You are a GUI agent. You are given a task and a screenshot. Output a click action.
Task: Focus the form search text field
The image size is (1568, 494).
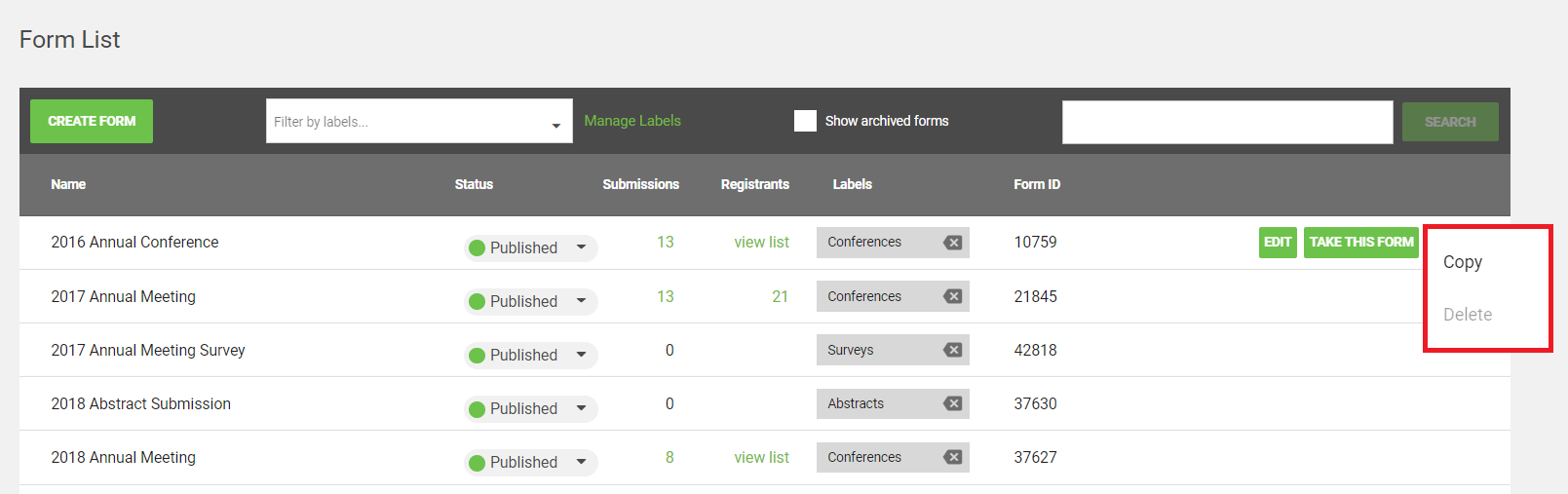[x=1227, y=122]
